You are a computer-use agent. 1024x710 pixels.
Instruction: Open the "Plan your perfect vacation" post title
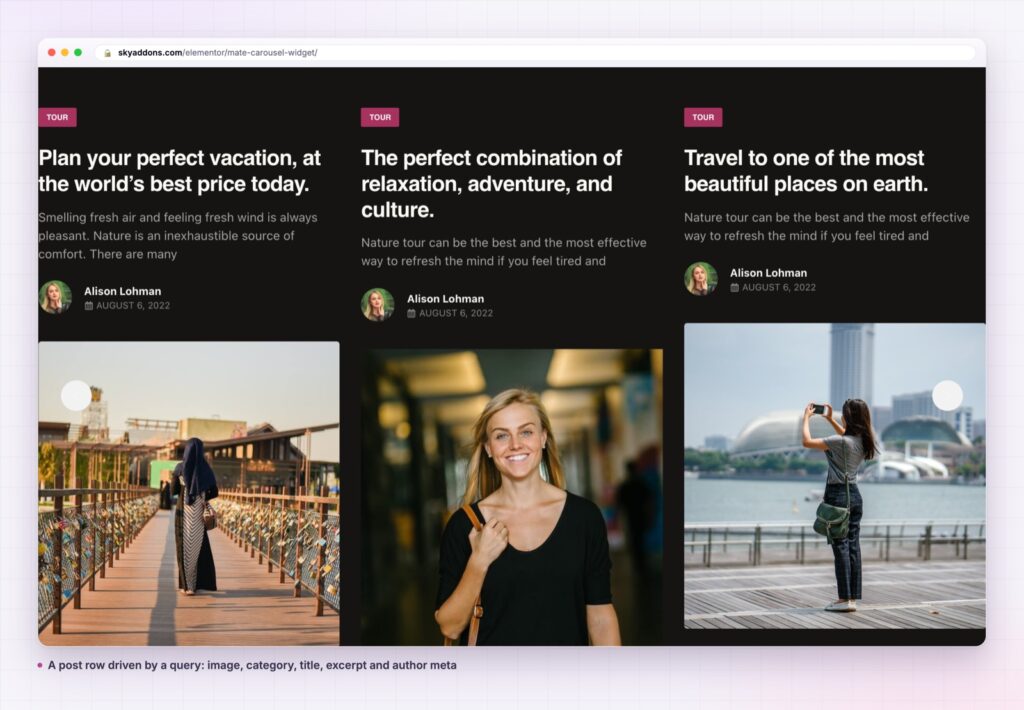(180, 171)
